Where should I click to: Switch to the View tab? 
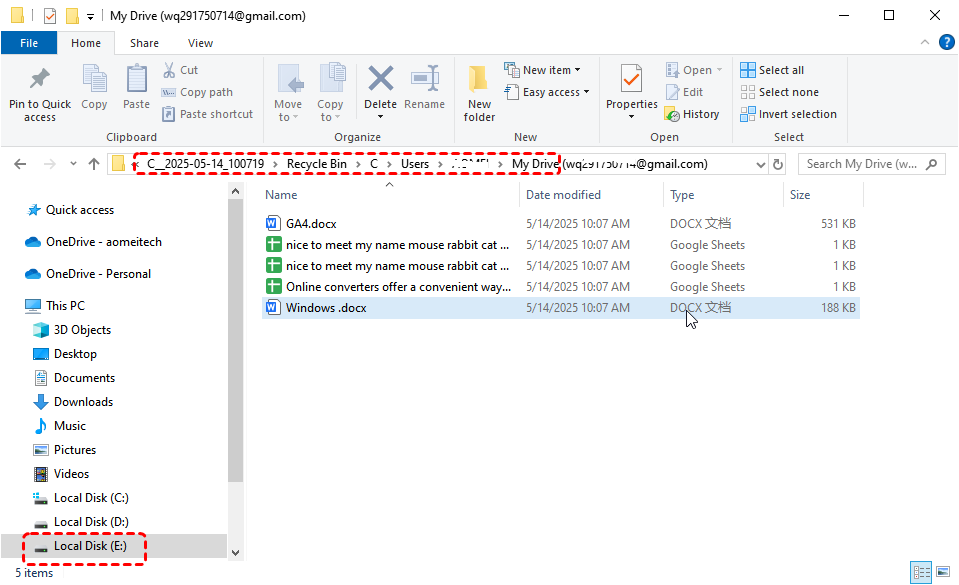201,43
